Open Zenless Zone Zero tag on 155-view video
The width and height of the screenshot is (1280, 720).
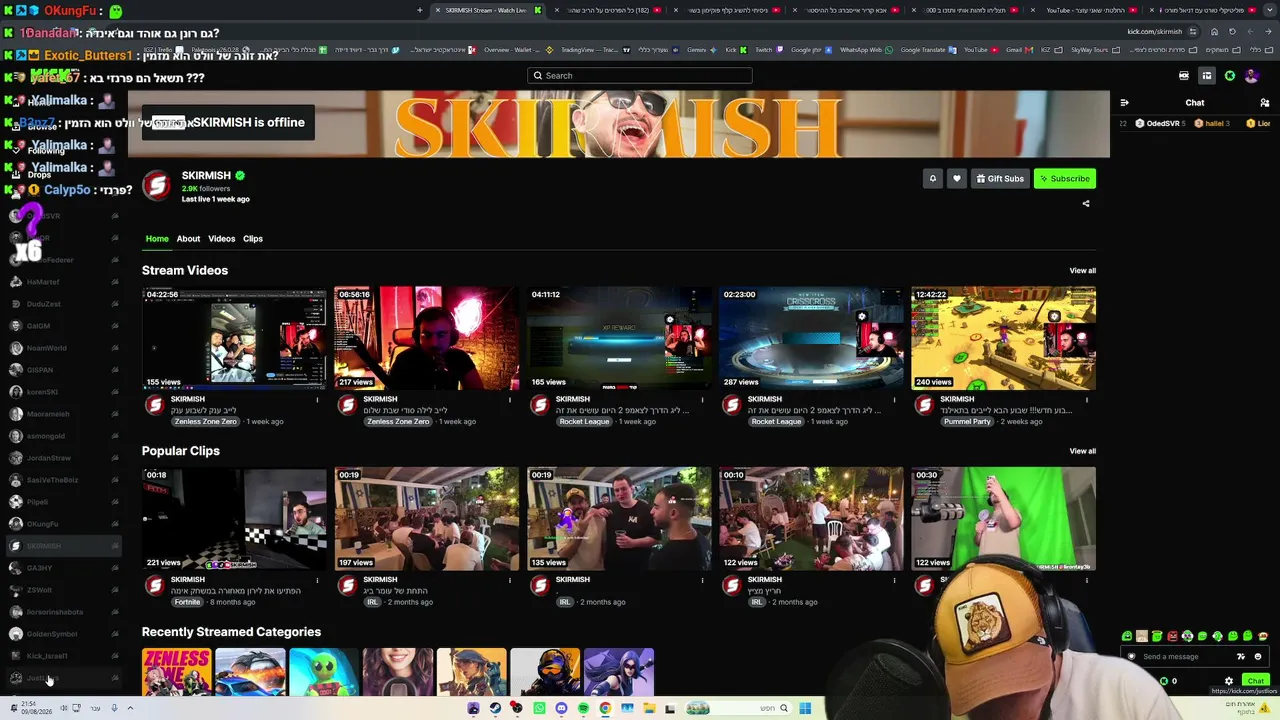[x=206, y=422]
